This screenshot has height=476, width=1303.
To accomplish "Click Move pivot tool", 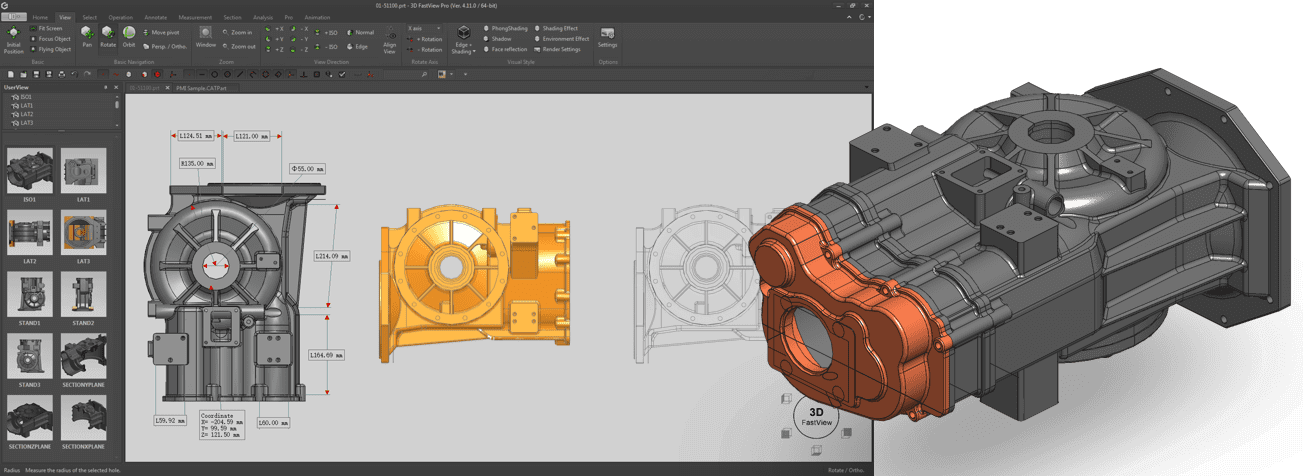I will pyautogui.click(x=161, y=32).
